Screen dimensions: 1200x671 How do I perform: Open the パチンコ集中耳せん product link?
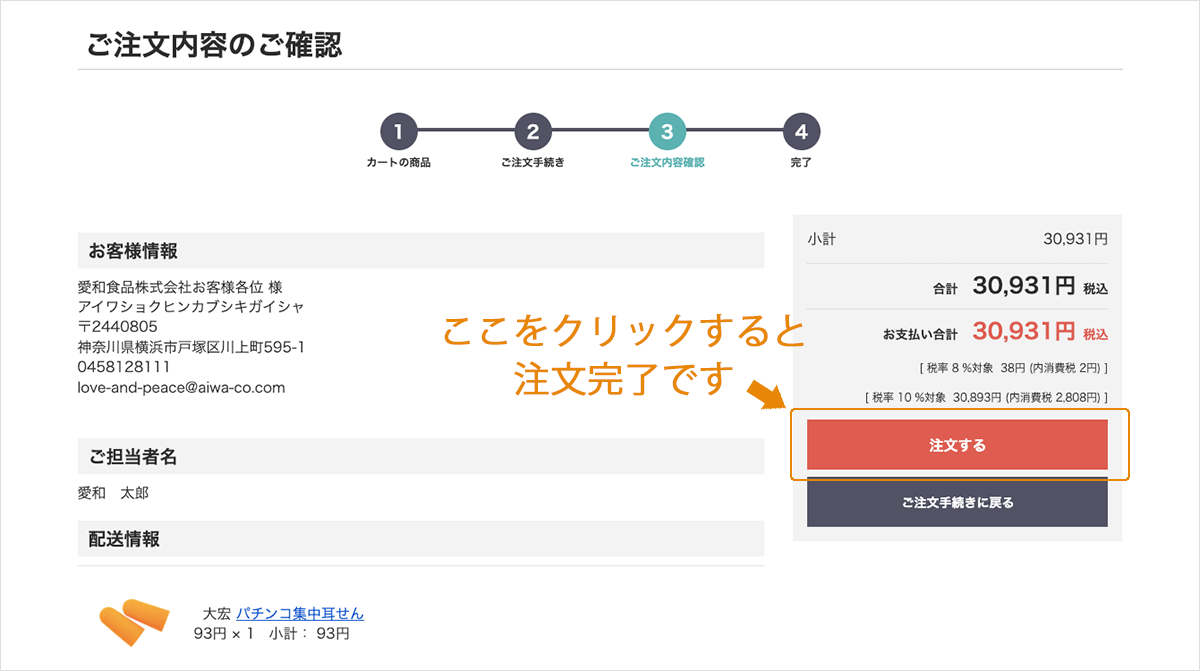point(300,614)
